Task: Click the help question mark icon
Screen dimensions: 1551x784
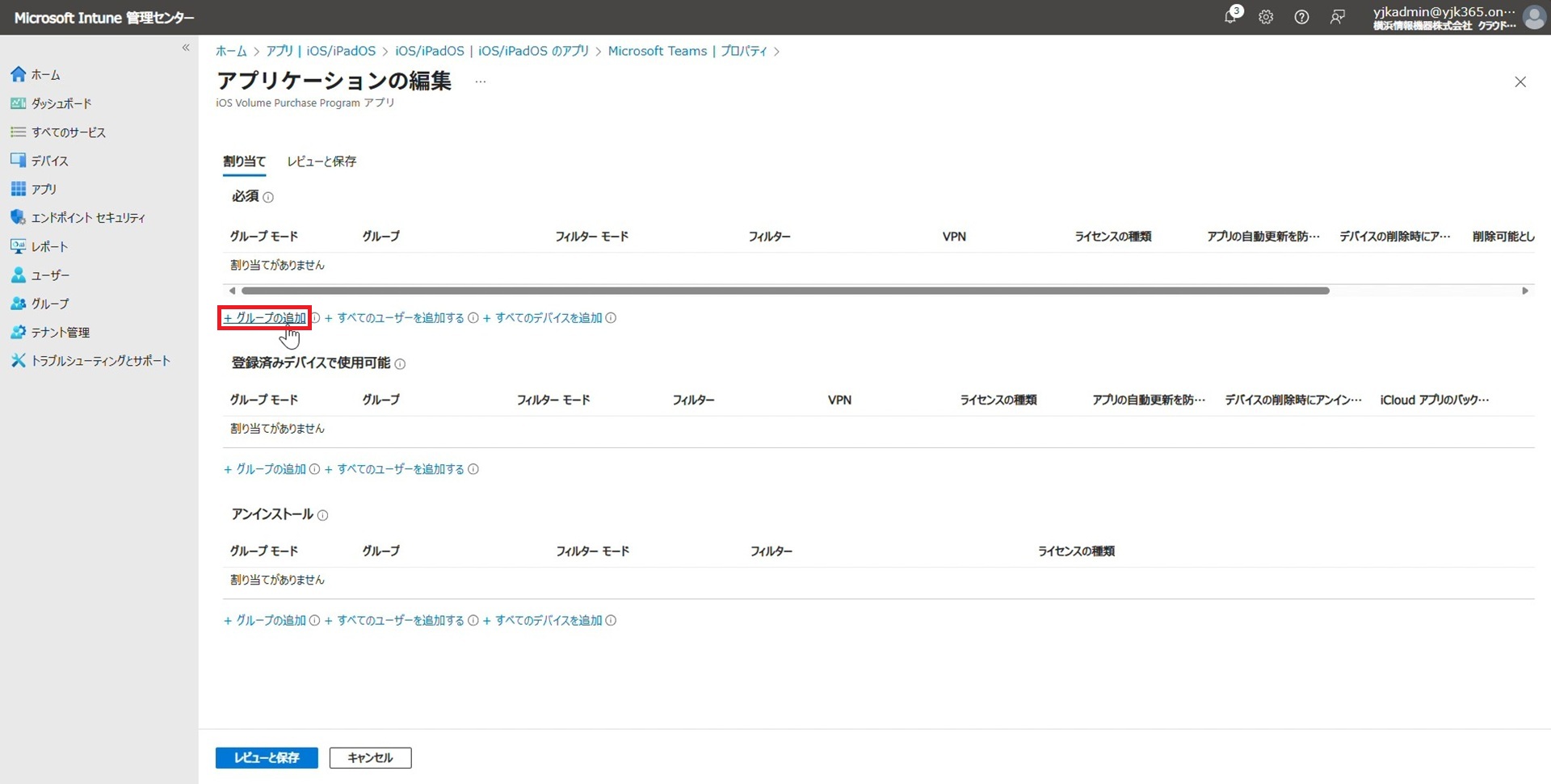Action: coord(1301,17)
